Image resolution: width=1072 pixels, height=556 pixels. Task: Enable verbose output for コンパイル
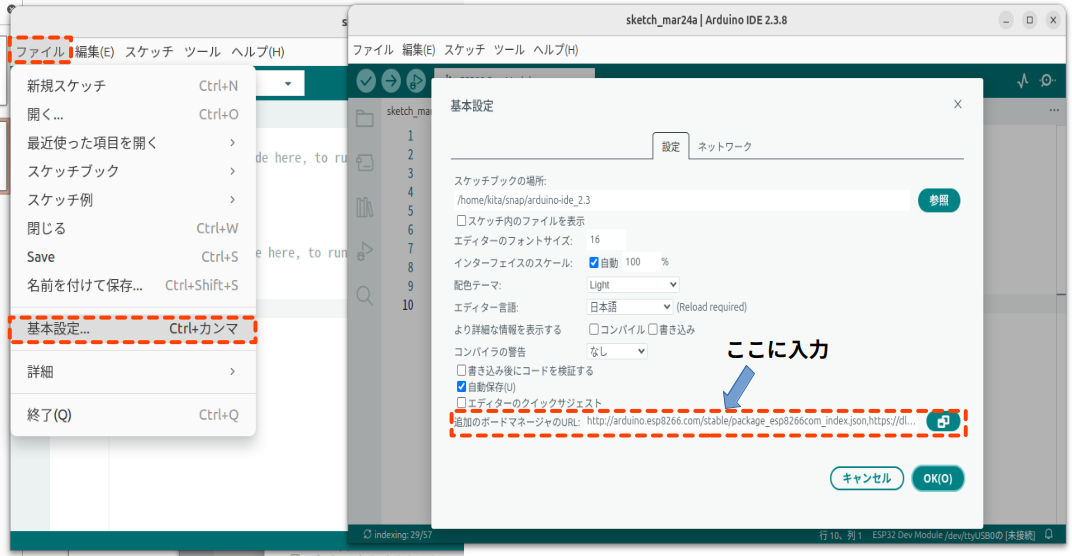(593, 329)
